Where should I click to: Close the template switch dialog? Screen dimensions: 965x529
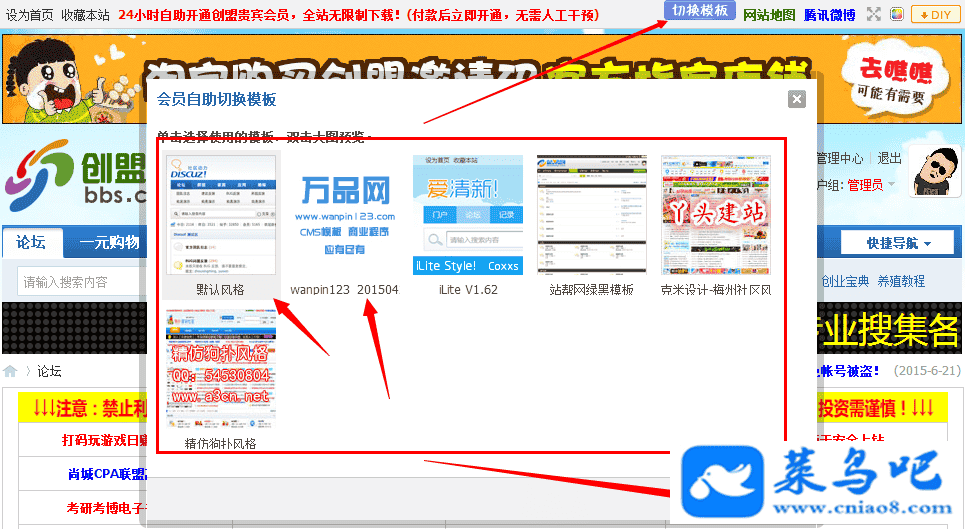tap(796, 99)
